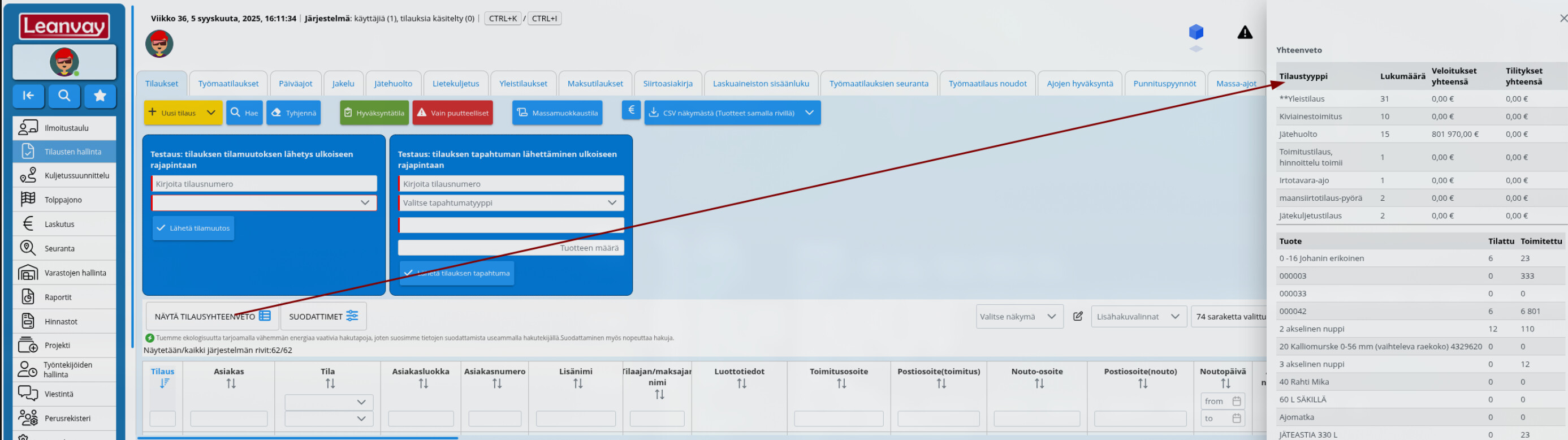Toggle the Hyväksyntätila mode
The width and height of the screenshot is (1568, 440).
(374, 113)
